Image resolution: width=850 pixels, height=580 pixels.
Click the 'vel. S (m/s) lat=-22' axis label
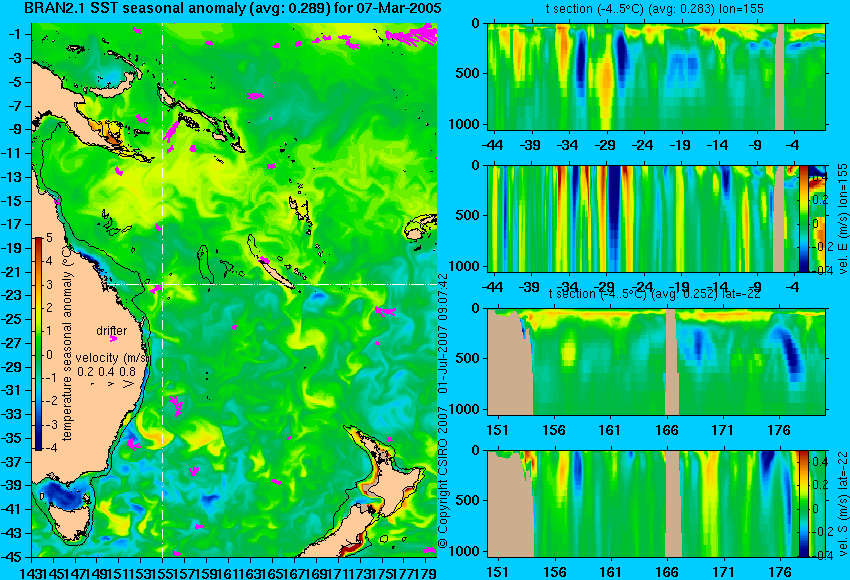843,504
